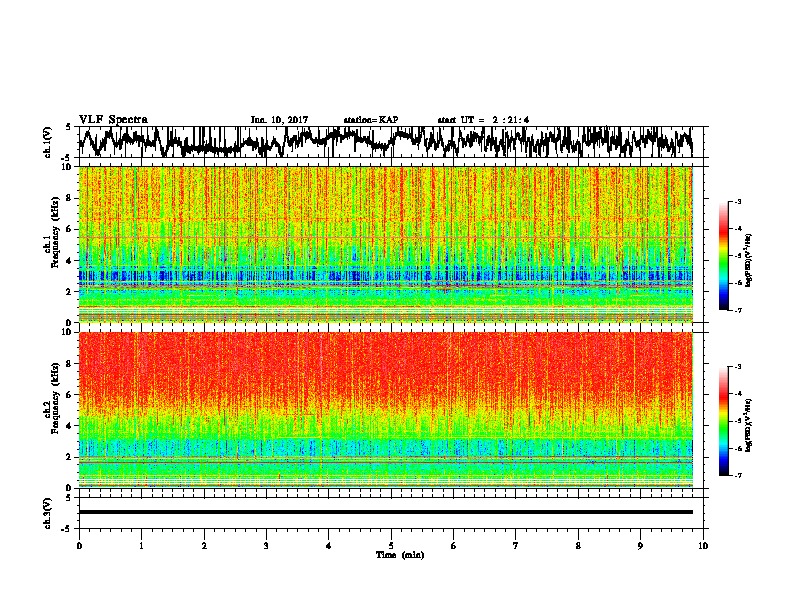This screenshot has width=792, height=612.
Task: Click the ch.1 spectrogram blue band near 3 kHz
Action: click(x=386, y=276)
